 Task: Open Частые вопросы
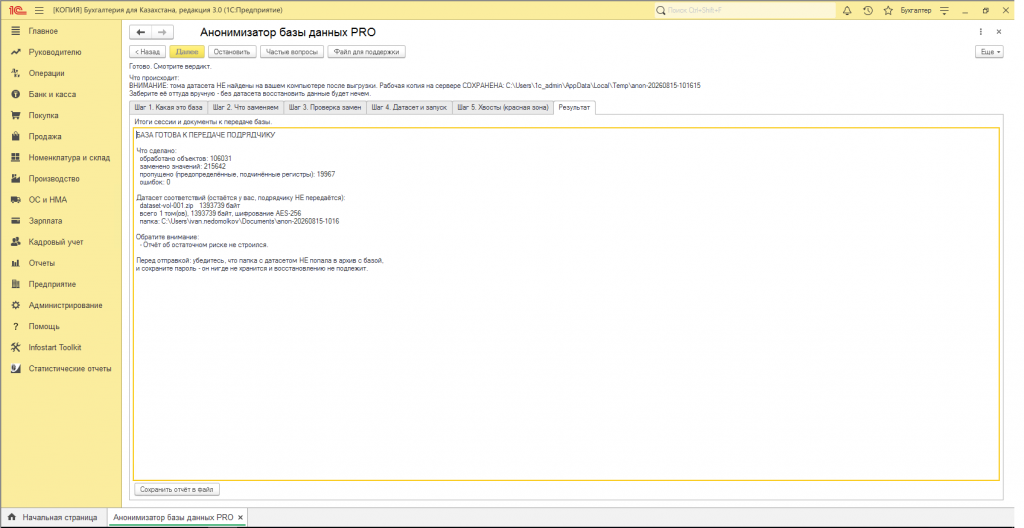(292, 52)
